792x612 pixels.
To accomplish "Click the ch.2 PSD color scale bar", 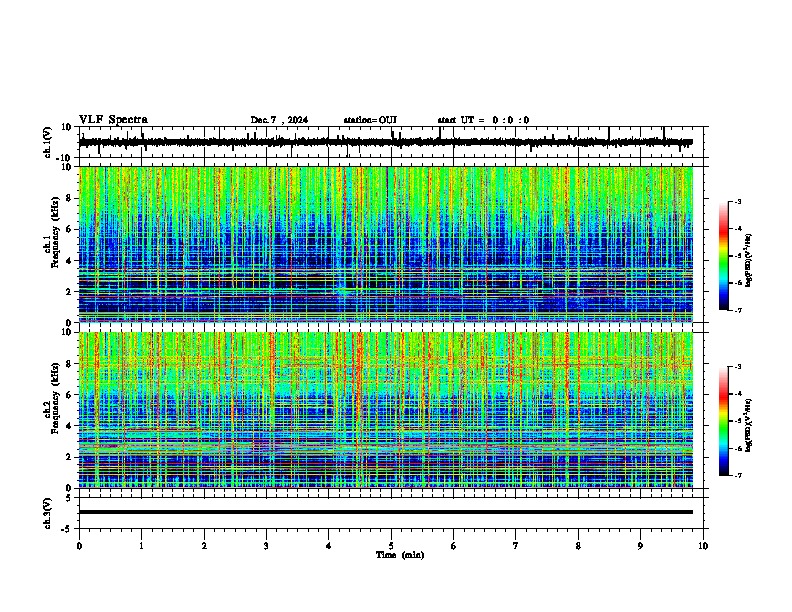I will (x=724, y=421).
